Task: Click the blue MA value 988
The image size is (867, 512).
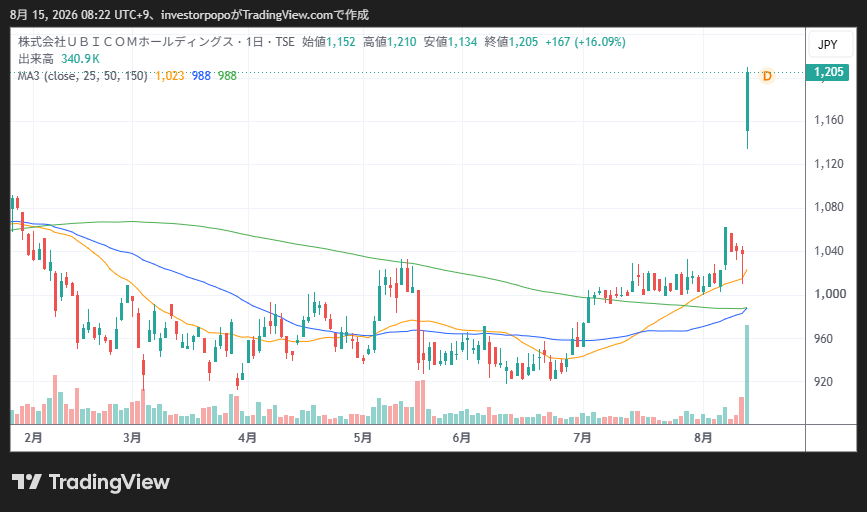Action: click(x=201, y=76)
